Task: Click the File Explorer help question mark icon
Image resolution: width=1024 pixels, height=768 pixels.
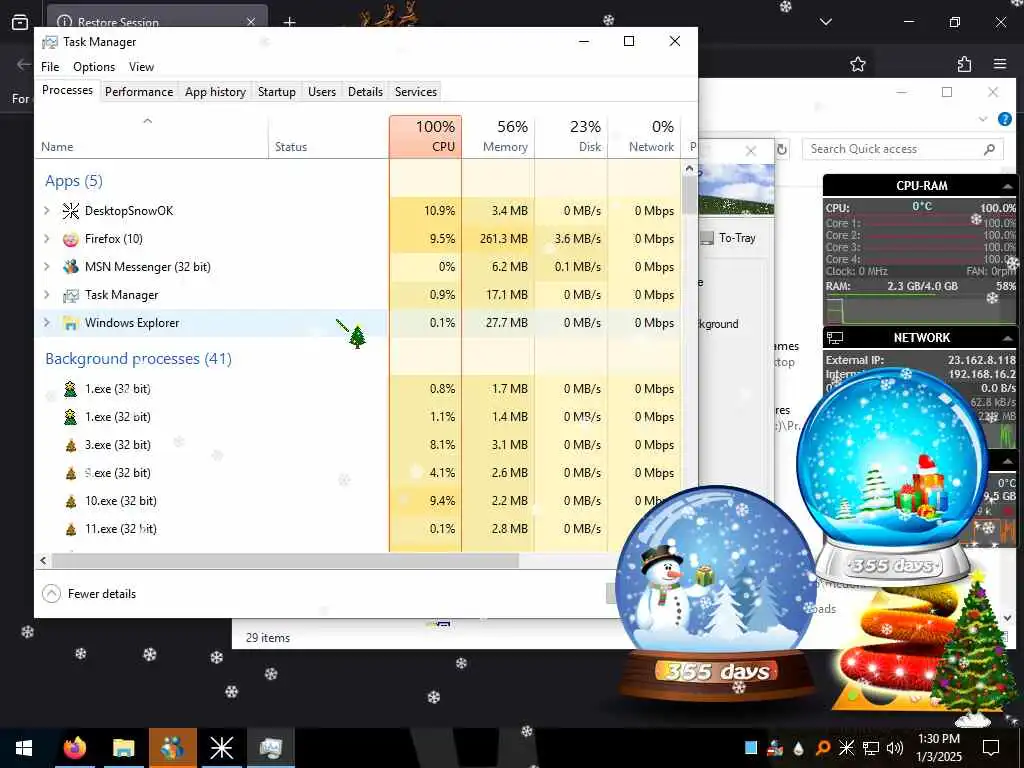Action: (x=1004, y=119)
